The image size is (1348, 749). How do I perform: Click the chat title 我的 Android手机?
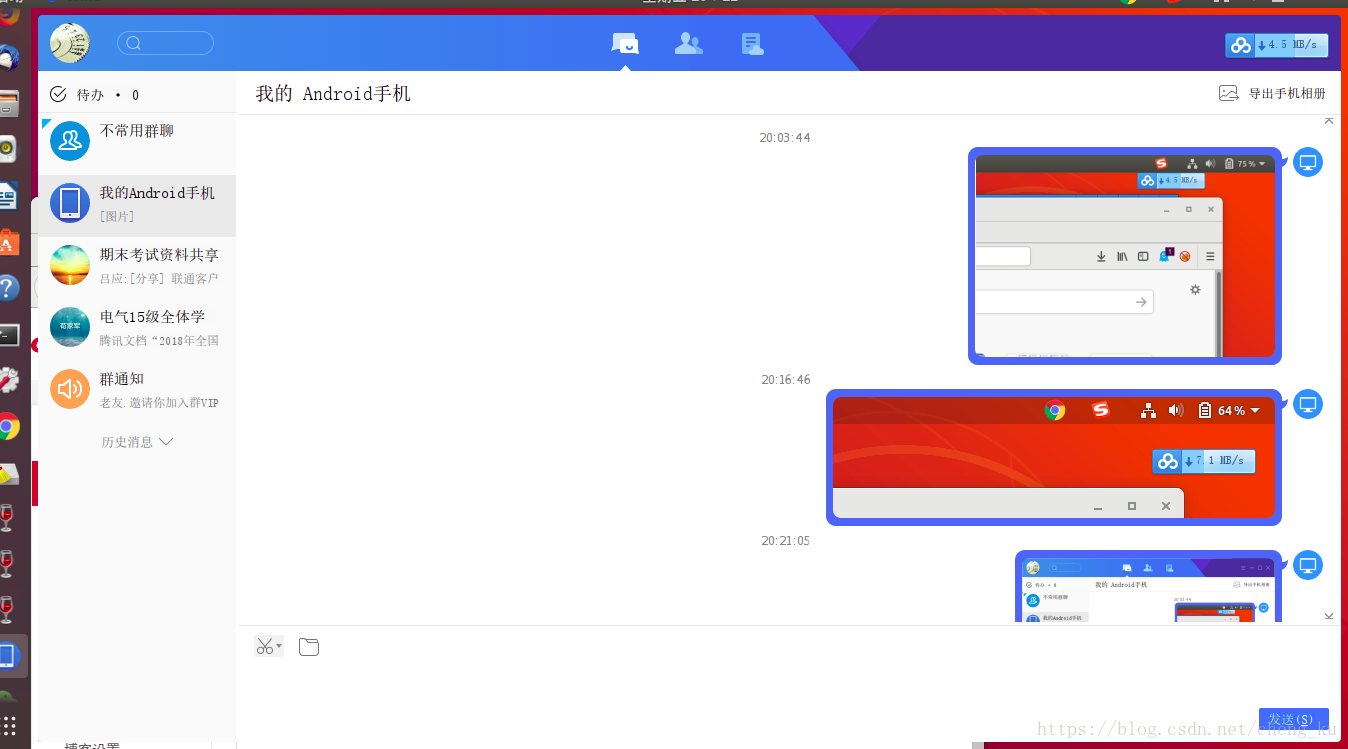click(x=333, y=94)
